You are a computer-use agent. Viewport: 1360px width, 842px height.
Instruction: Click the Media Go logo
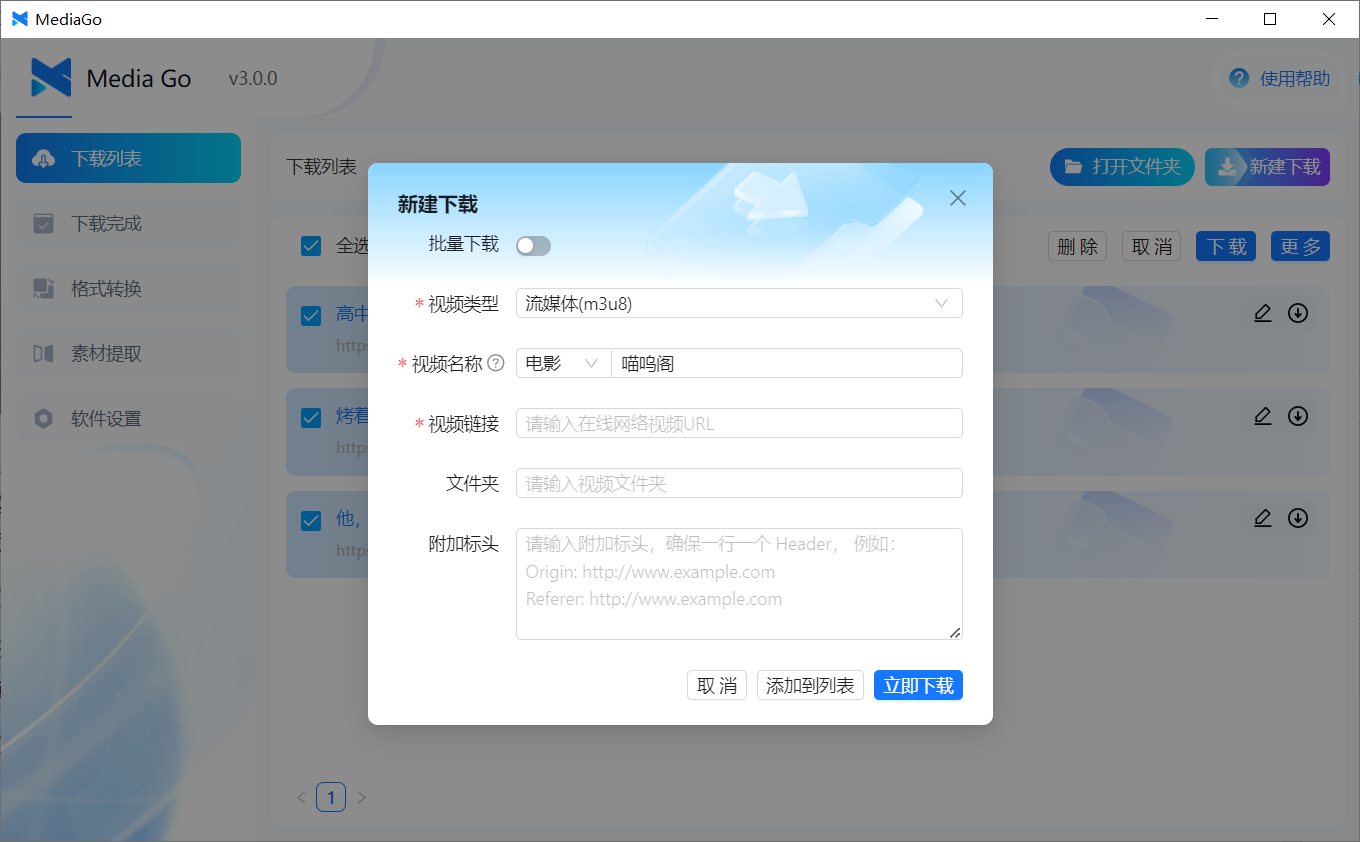coord(51,78)
